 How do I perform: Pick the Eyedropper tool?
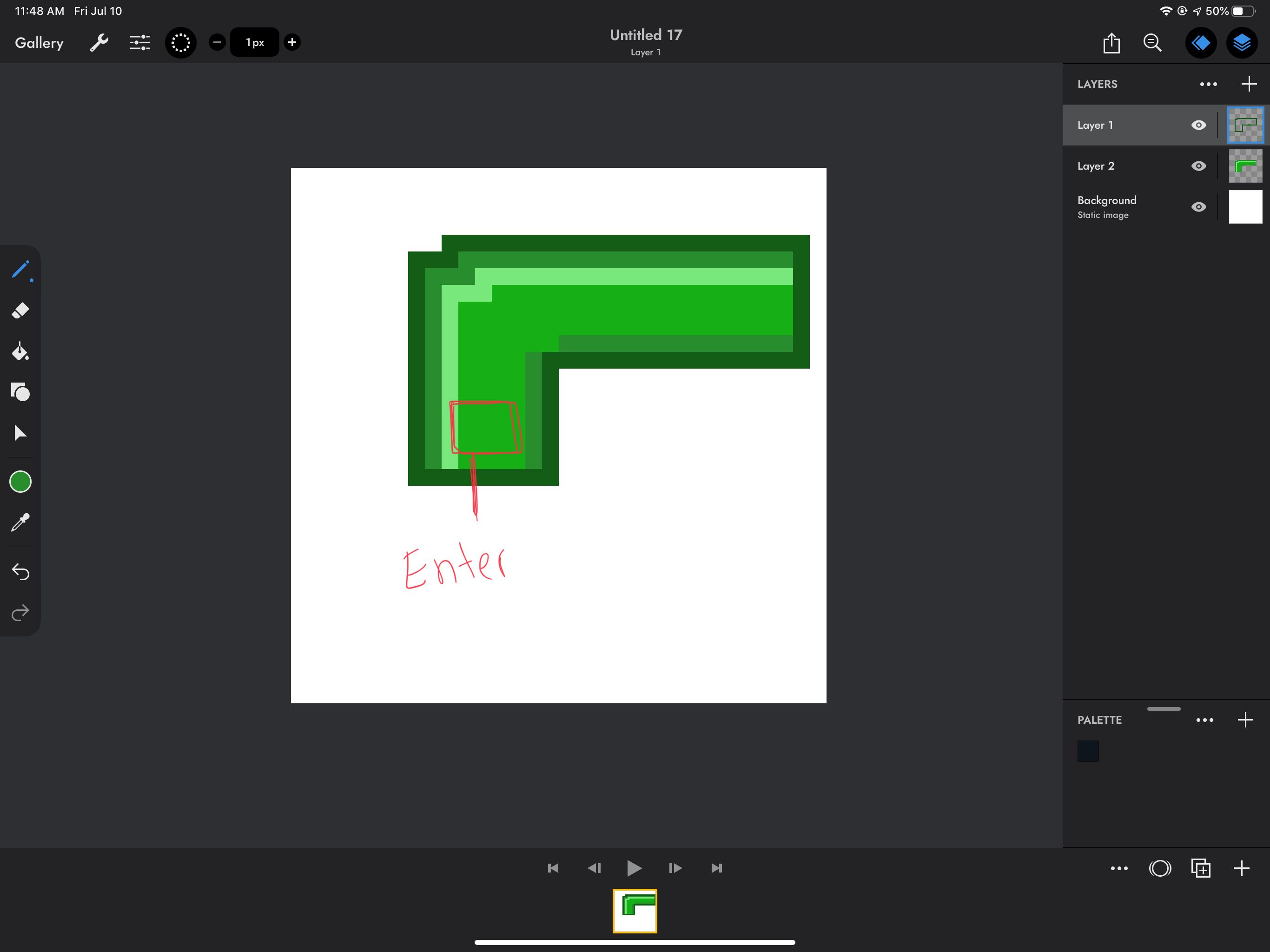20,522
